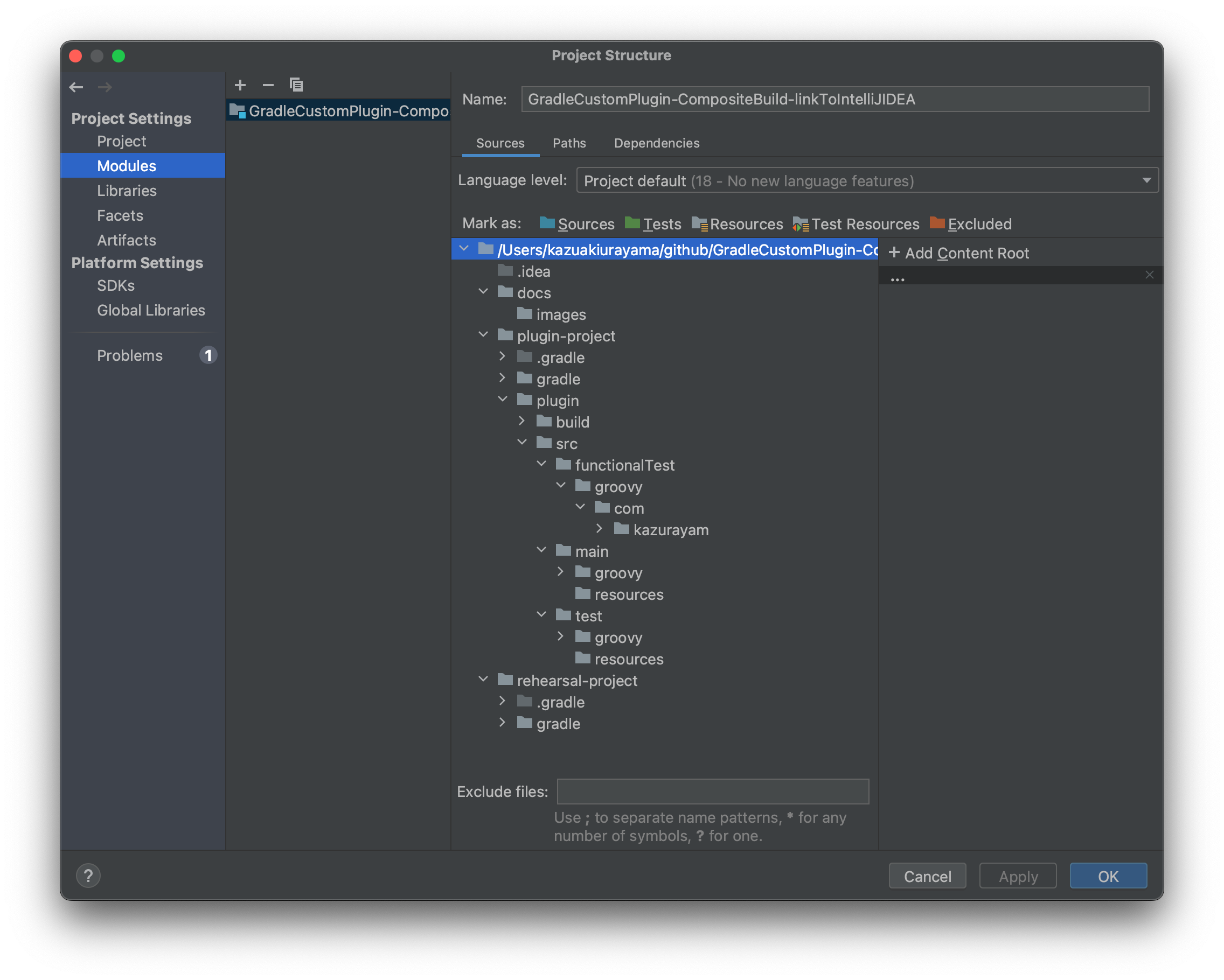This screenshot has width=1224, height=980.
Task: Click the copy module icon
Action: tap(296, 85)
